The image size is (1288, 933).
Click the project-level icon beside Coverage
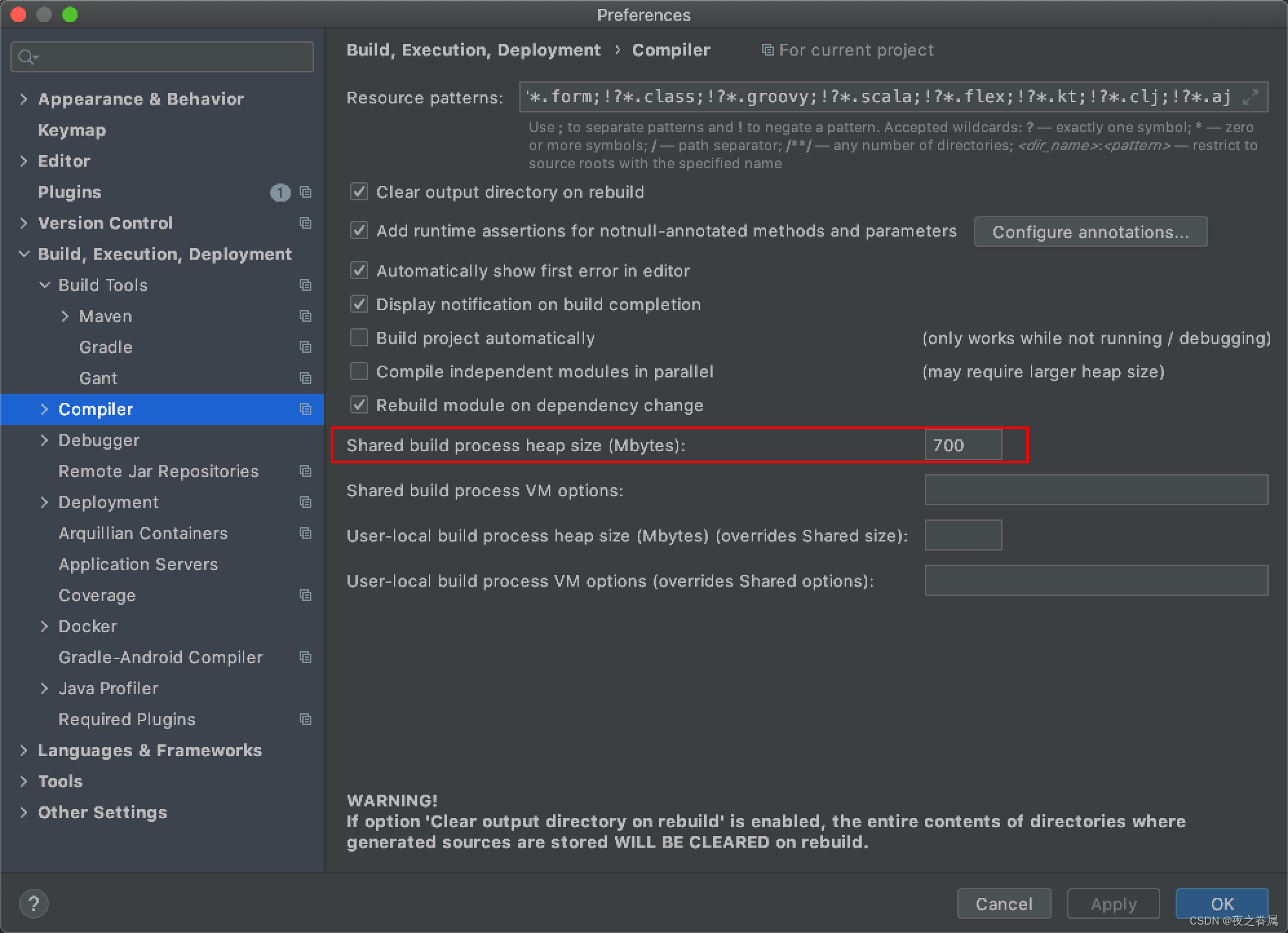point(306,595)
